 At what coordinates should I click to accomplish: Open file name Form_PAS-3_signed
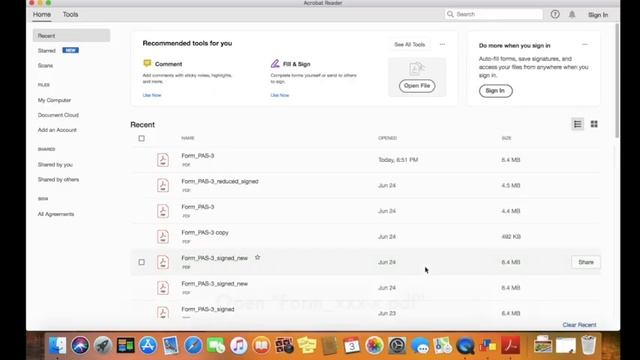208,309
